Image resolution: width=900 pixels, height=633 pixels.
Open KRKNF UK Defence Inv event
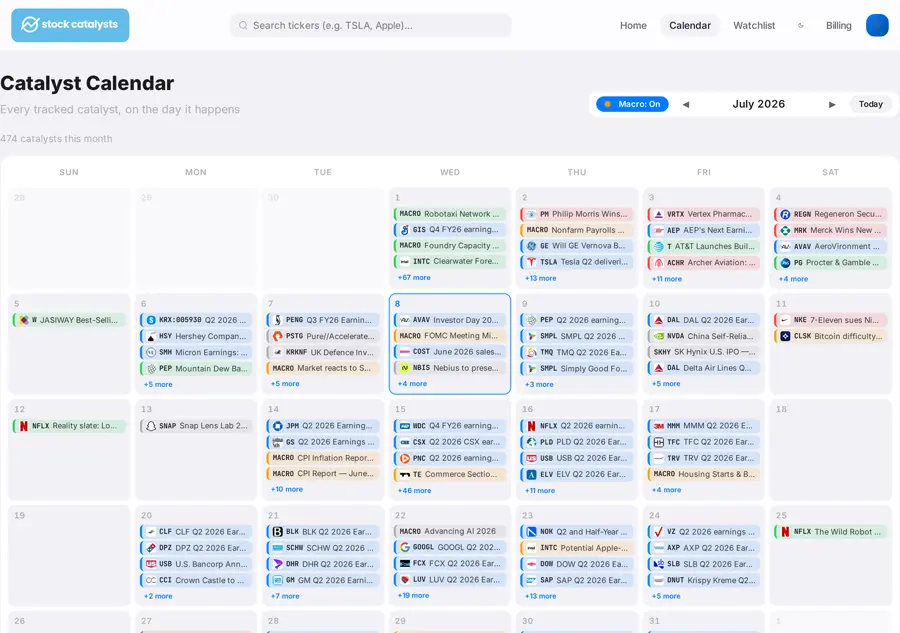323,352
